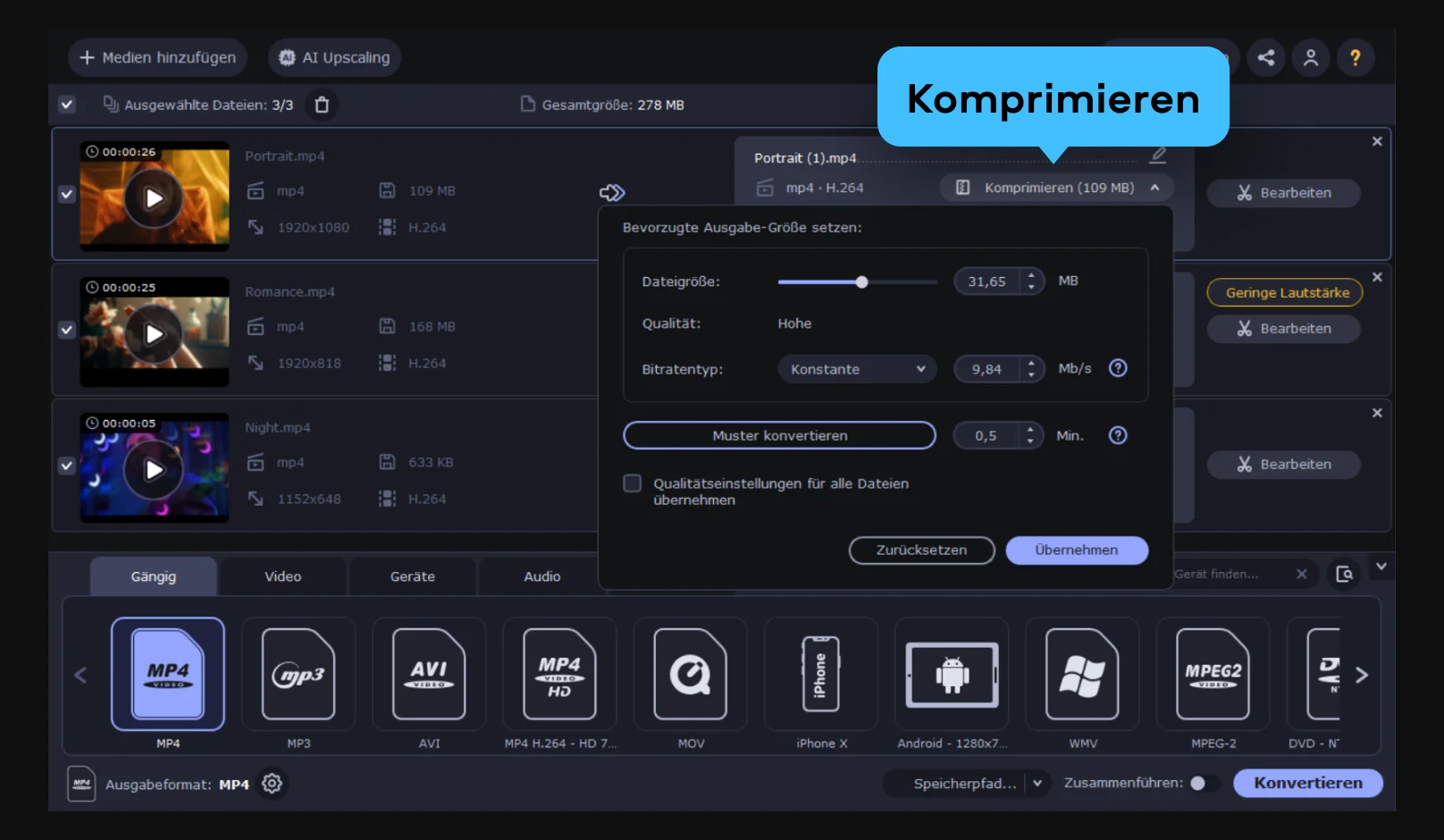Choose the MP4 H.264 HD format icon

[559, 674]
